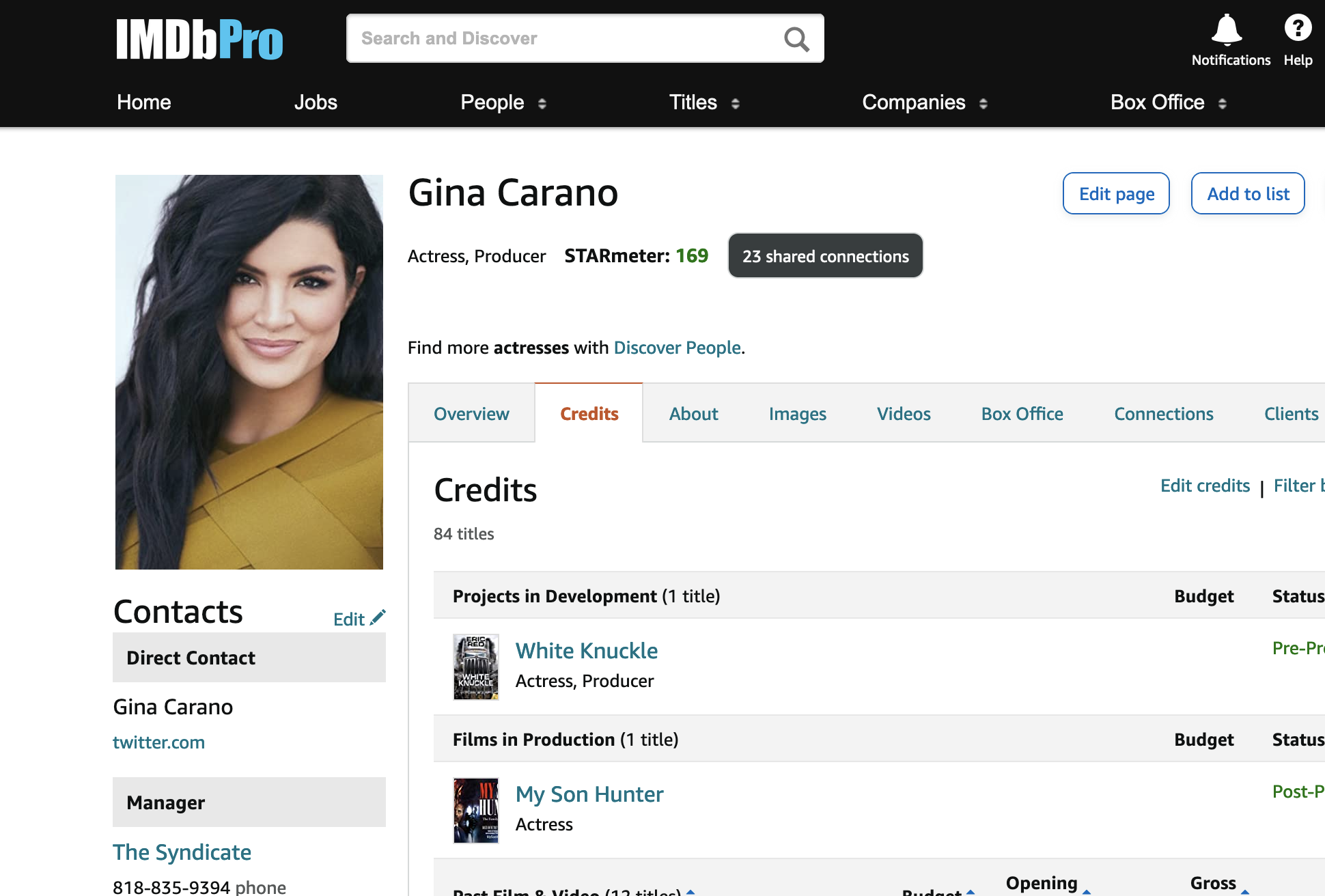Click the pencil Edit icon beside Contacts
This screenshot has width=1325, height=896.
coord(378,617)
